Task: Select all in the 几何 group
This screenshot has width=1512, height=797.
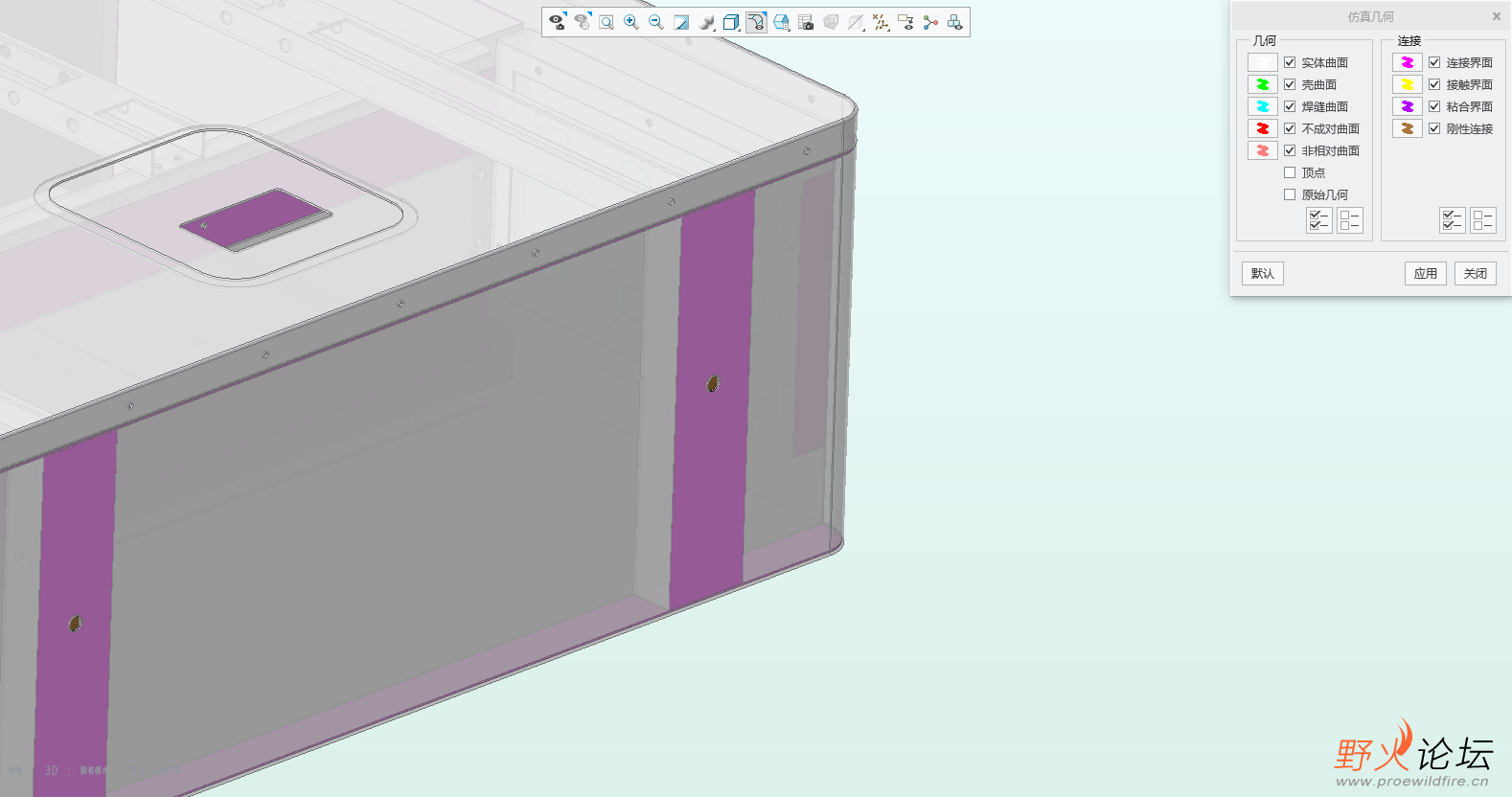Action: [x=1319, y=220]
